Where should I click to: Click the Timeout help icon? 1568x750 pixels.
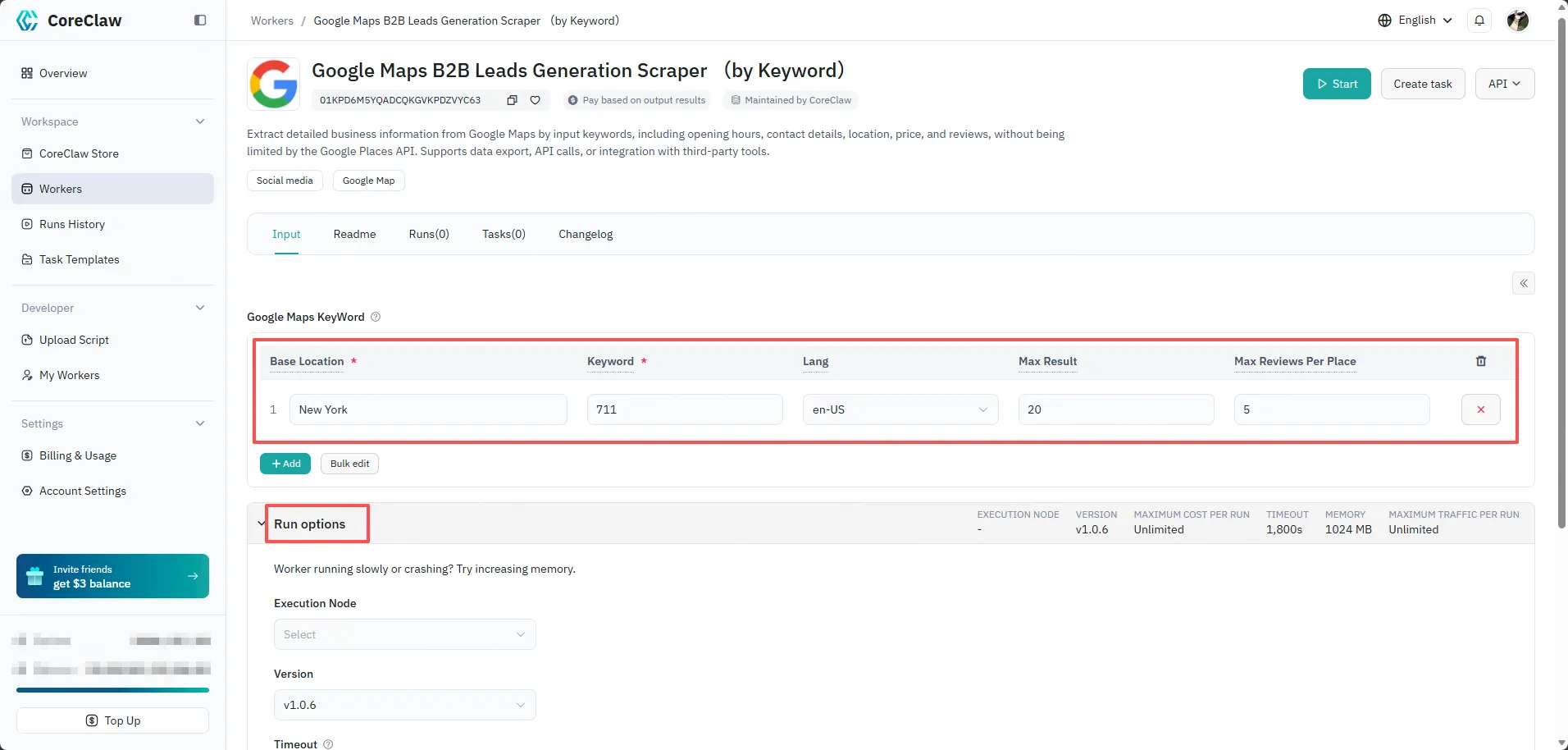(x=328, y=744)
